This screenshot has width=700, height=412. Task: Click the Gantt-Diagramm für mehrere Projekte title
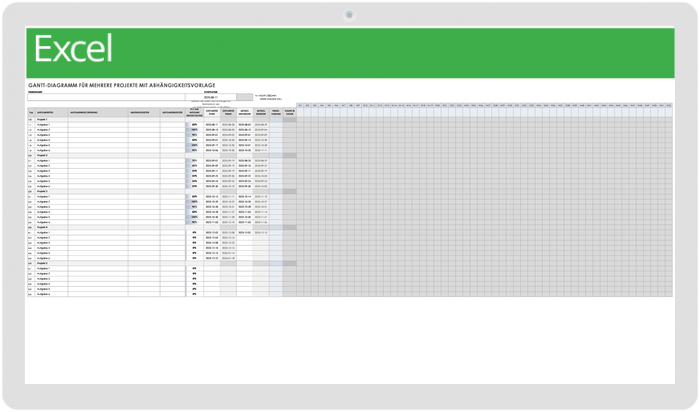click(x=121, y=85)
